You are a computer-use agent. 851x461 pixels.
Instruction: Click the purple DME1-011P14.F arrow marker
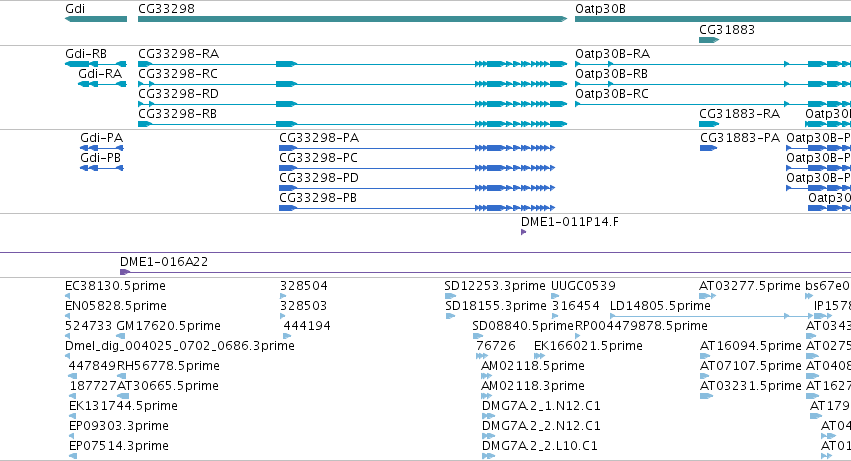pos(523,232)
